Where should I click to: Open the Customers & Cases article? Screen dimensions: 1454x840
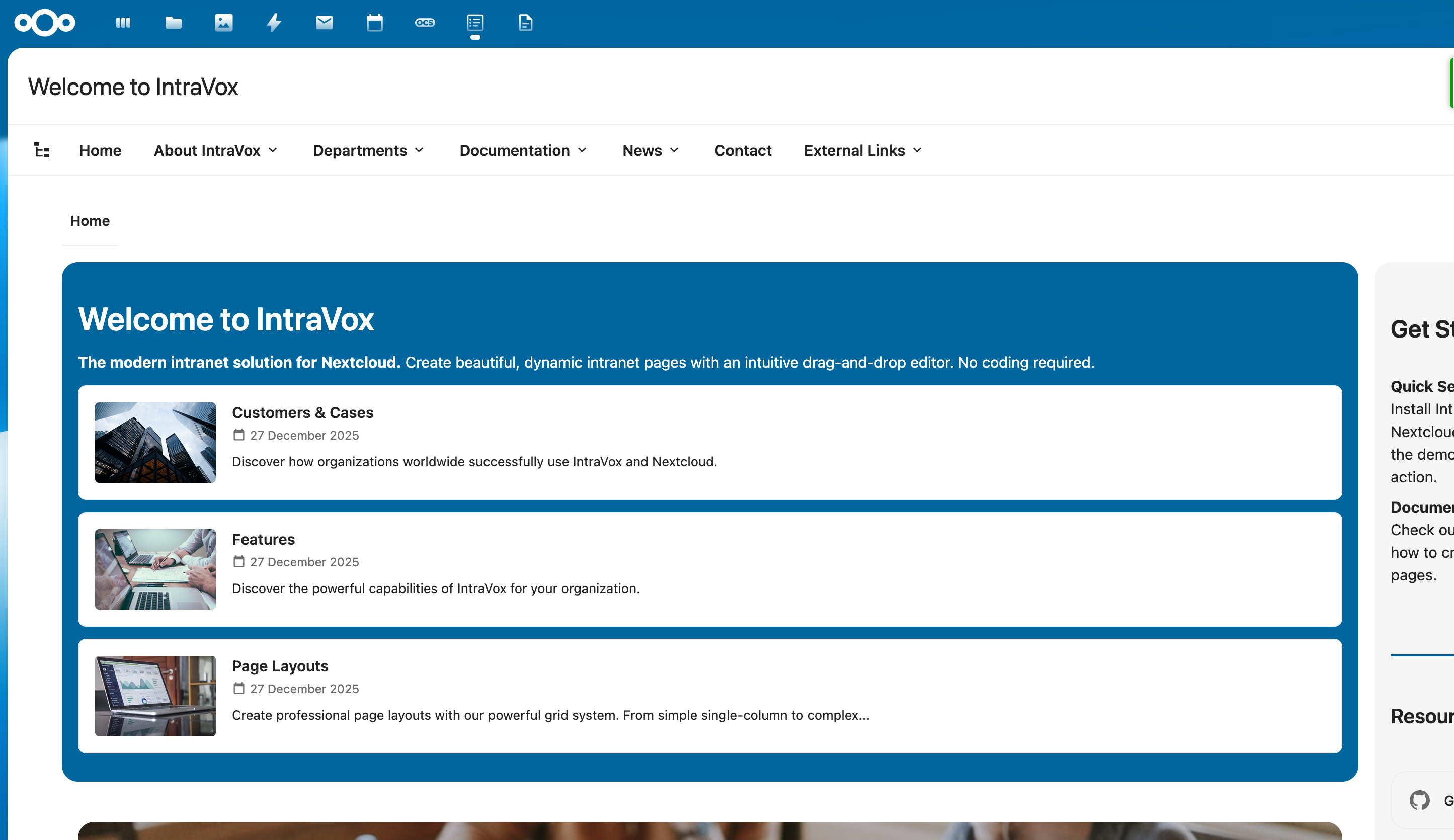[302, 412]
